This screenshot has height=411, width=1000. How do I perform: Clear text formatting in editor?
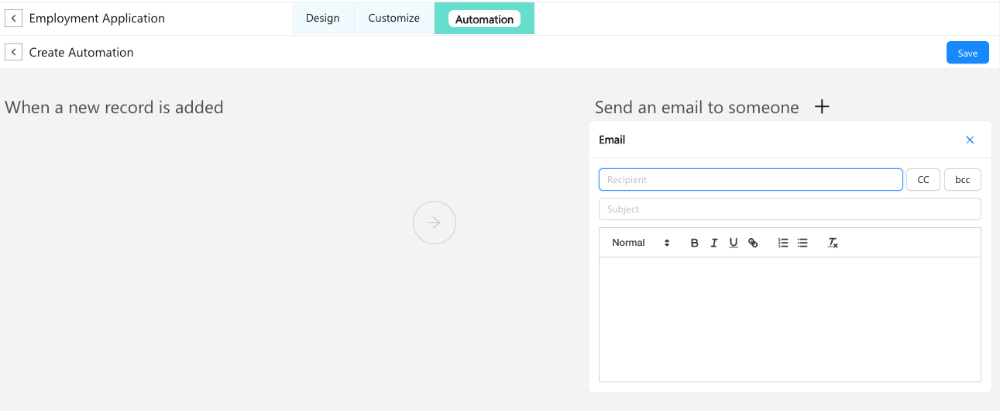[832, 243]
